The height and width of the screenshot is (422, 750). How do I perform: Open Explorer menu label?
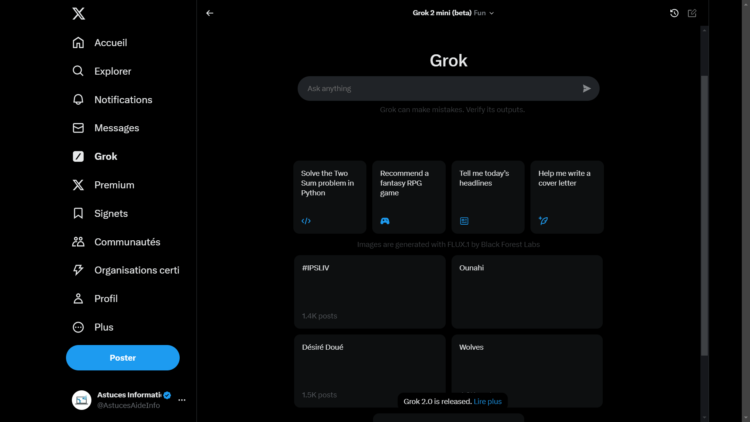[112, 71]
